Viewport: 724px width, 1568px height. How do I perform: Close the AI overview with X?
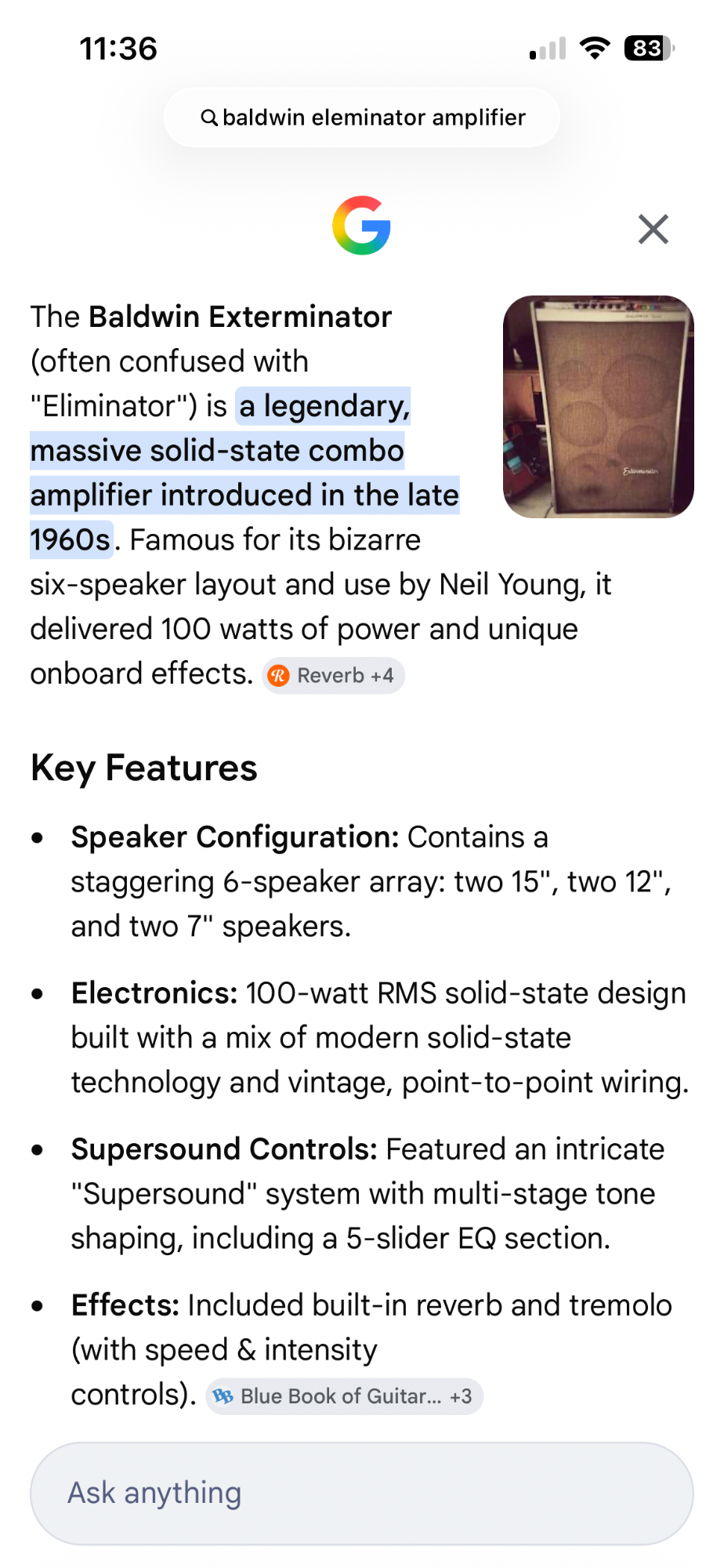653,229
